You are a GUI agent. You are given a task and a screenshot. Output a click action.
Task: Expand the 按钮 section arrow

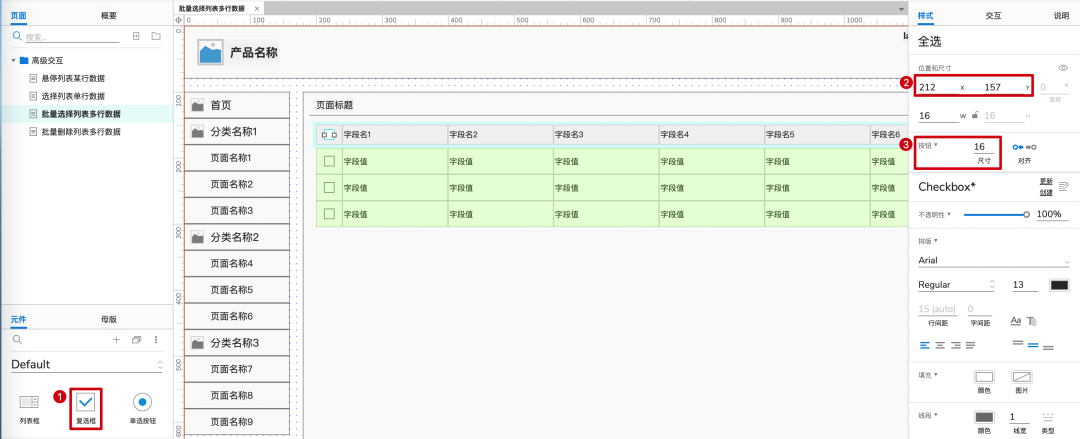tap(936, 145)
